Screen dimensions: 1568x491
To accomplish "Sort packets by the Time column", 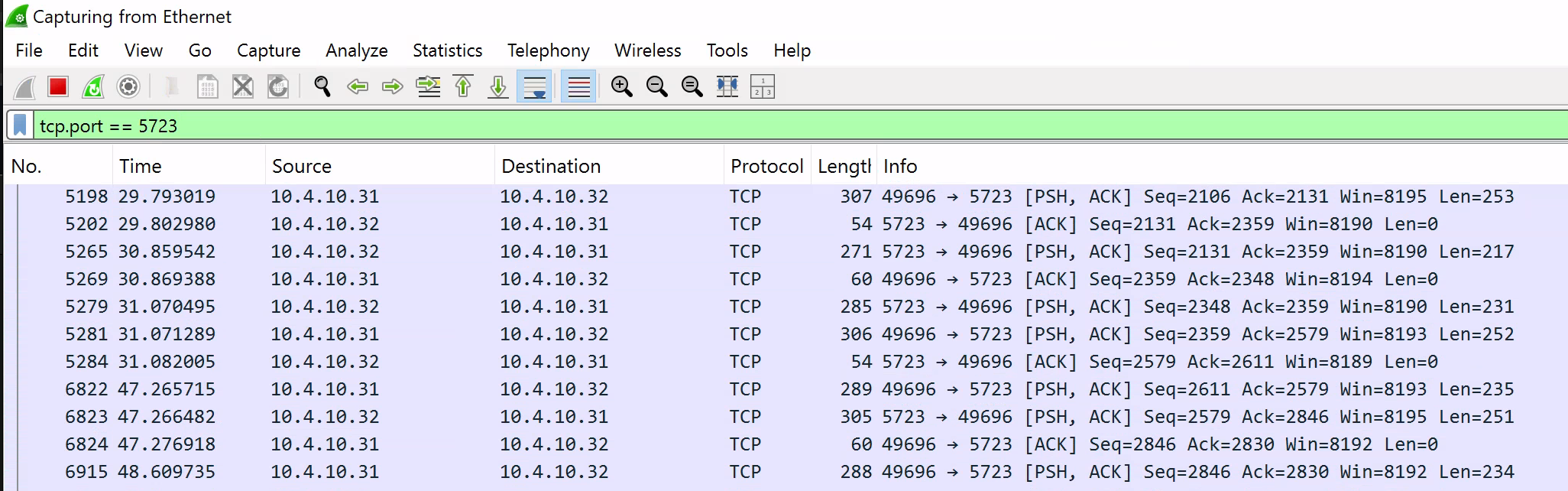I will coord(140,166).
